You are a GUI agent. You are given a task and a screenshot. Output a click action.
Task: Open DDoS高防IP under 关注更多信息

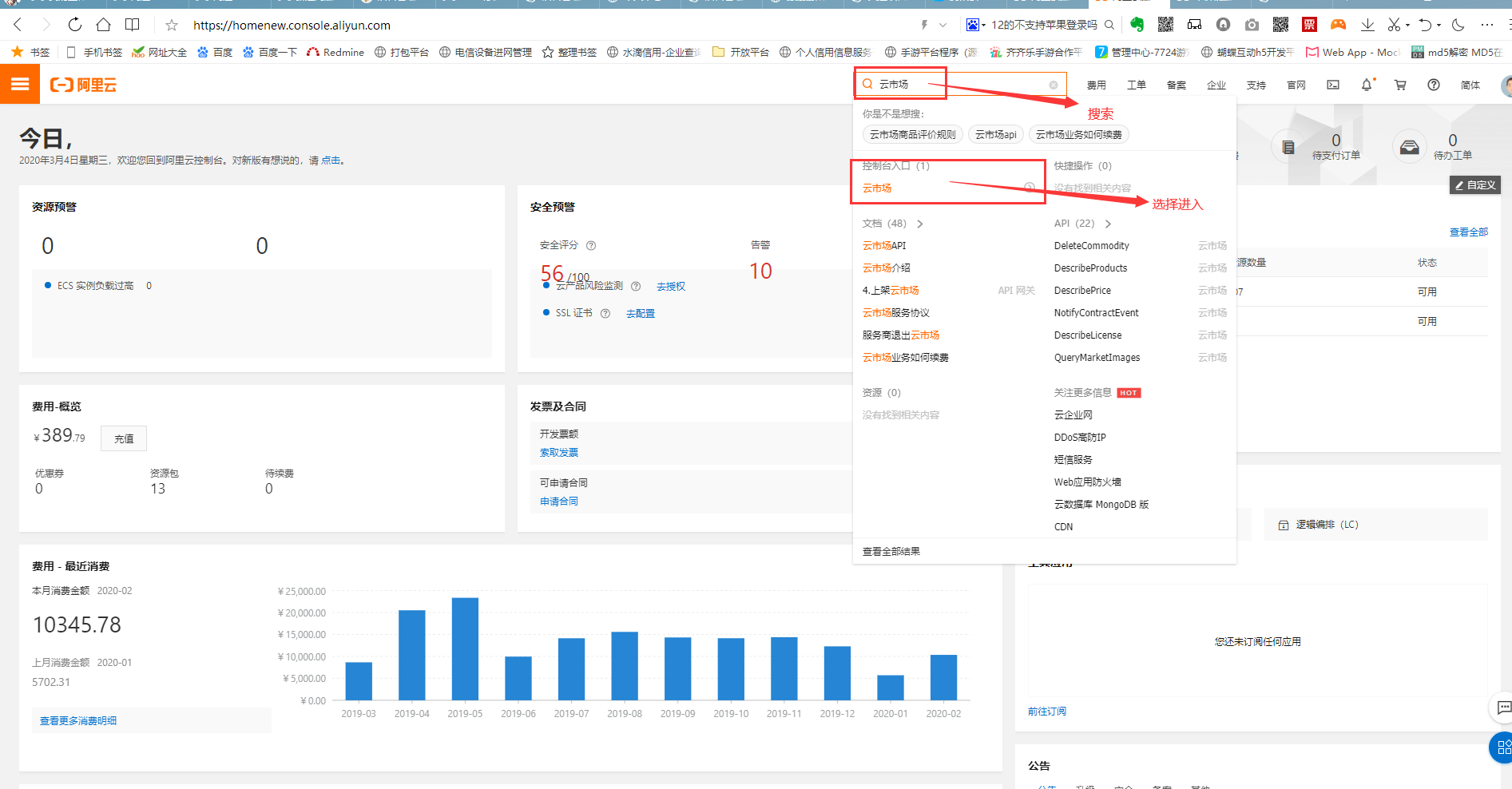[1080, 438]
